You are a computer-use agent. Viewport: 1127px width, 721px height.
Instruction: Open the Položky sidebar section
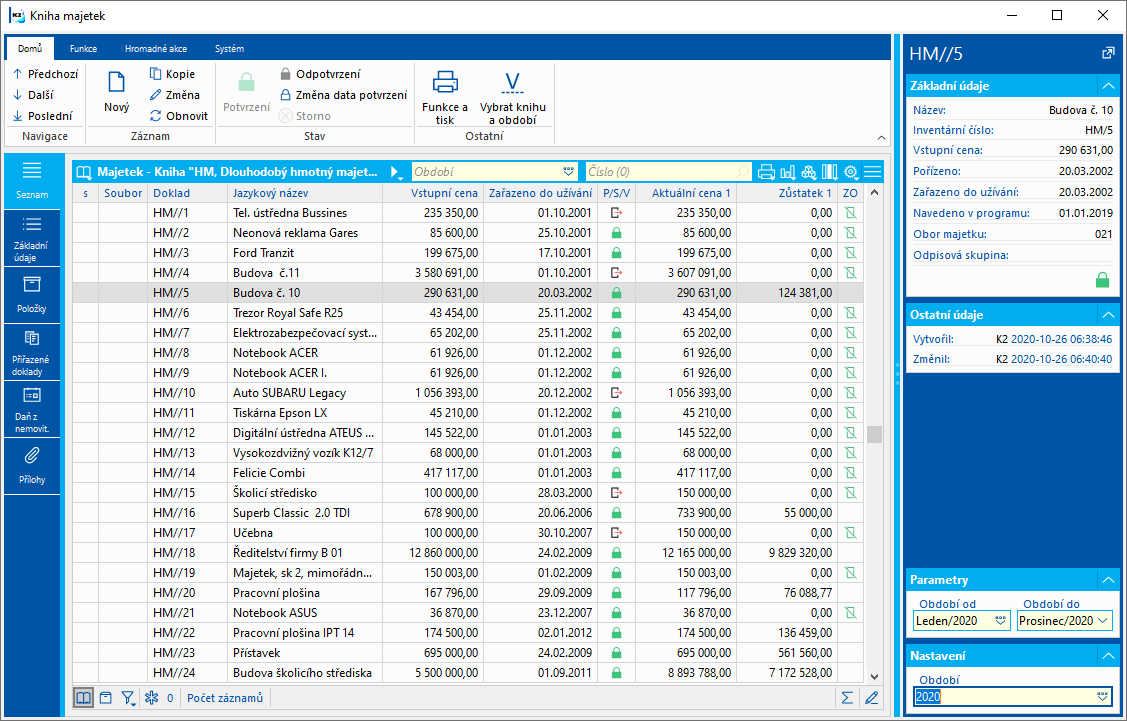click(32, 294)
